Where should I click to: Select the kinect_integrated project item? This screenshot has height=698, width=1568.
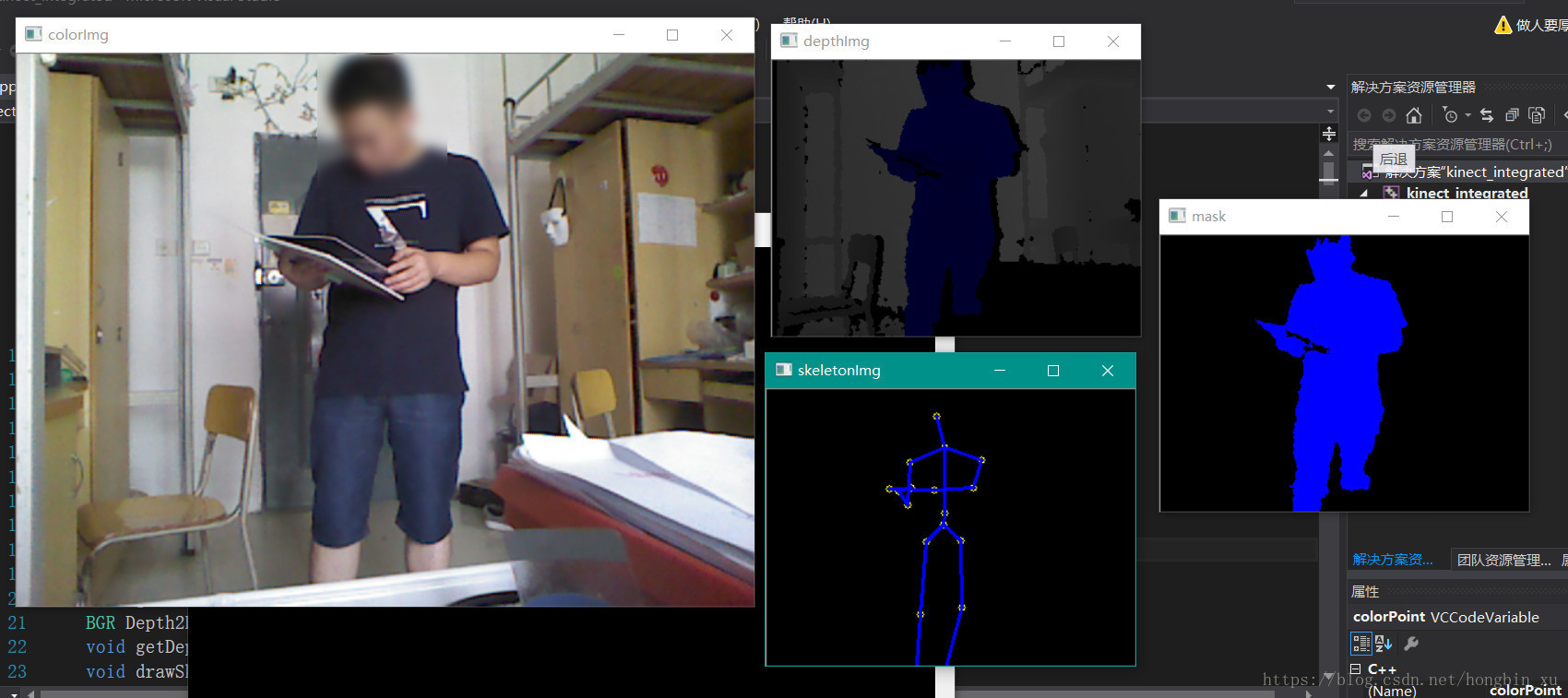point(1467,193)
